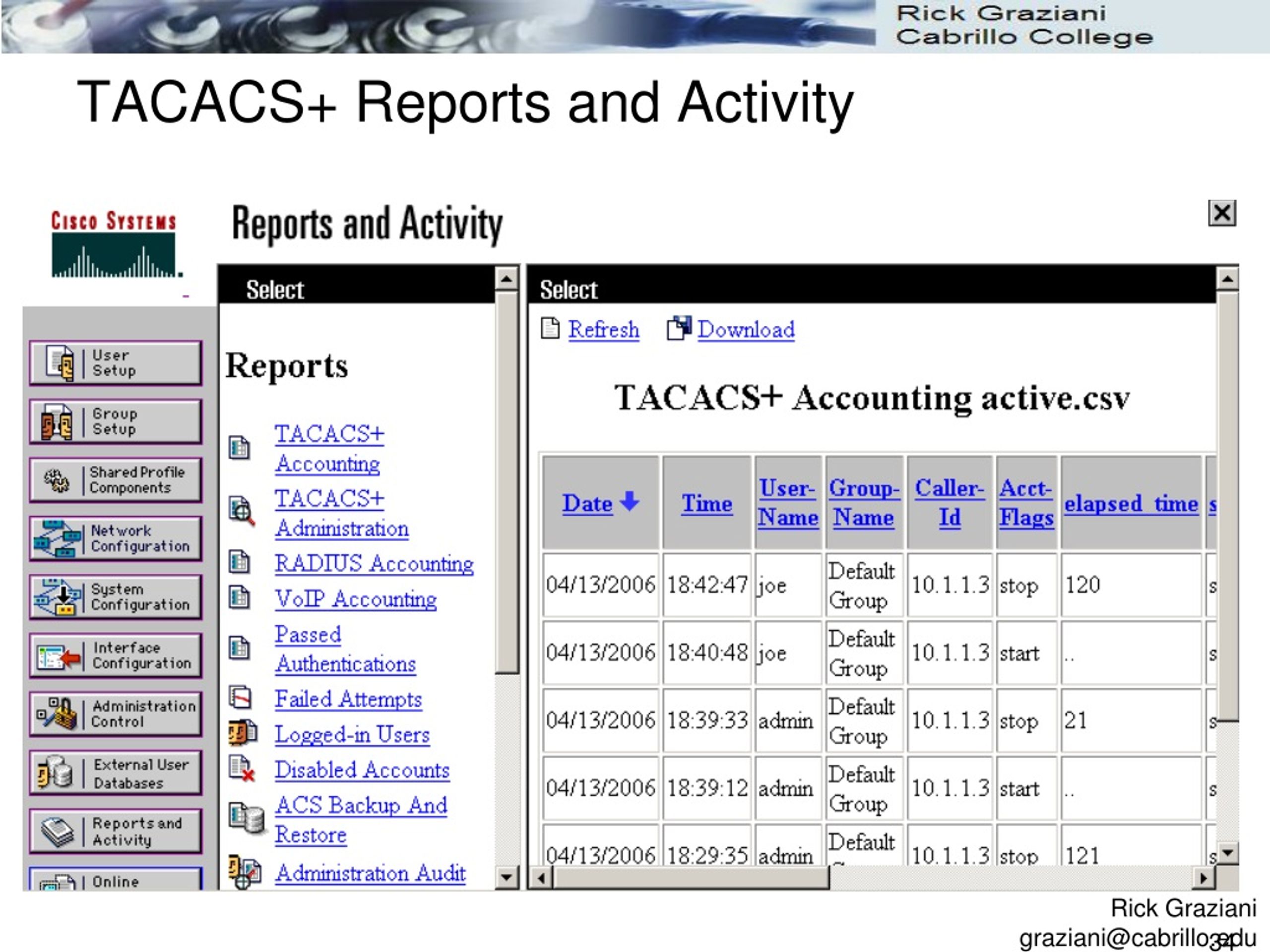The image size is (1270, 952).
Task: Open the Passed Authentications link
Action: click(345, 649)
